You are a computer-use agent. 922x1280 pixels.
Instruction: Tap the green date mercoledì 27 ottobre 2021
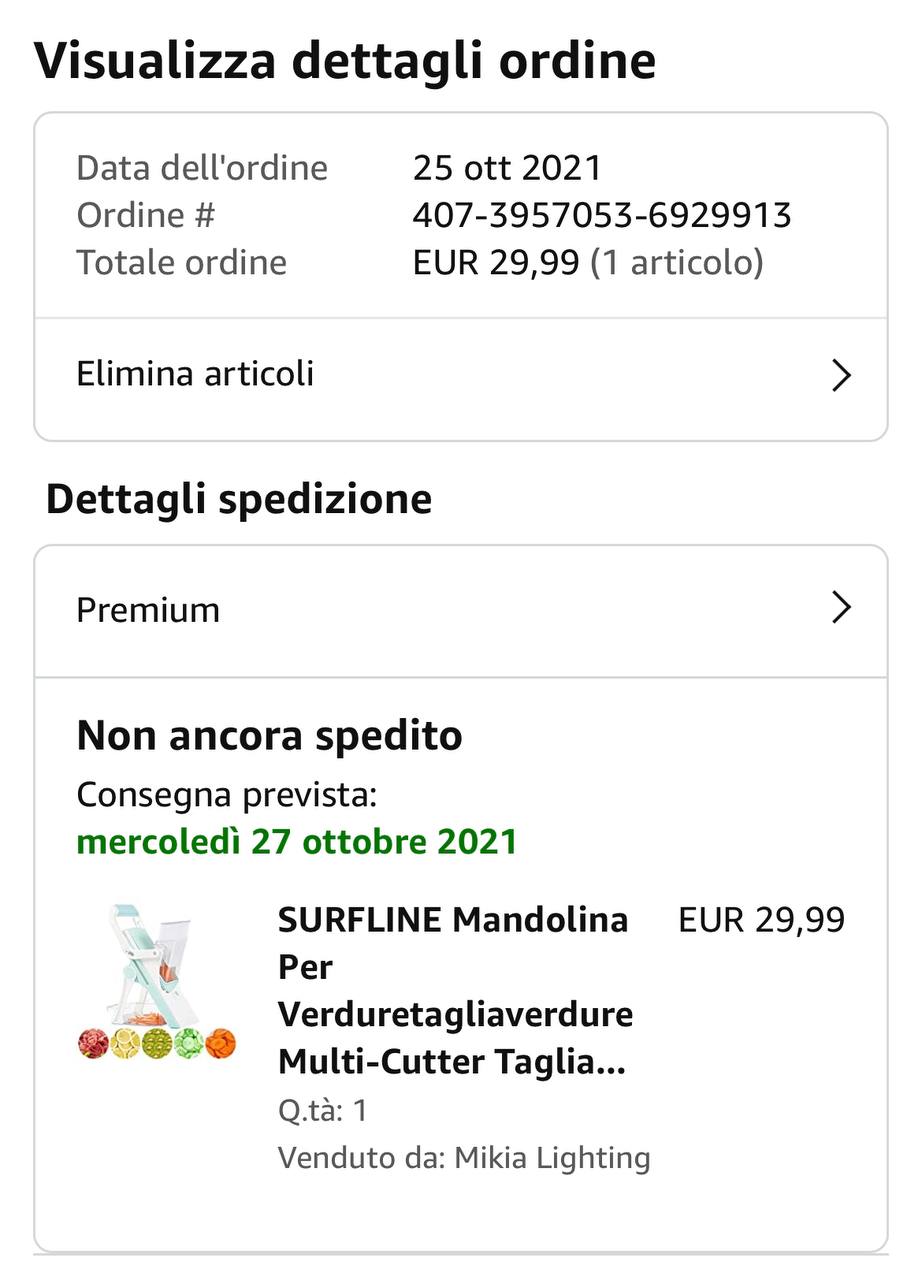297,842
